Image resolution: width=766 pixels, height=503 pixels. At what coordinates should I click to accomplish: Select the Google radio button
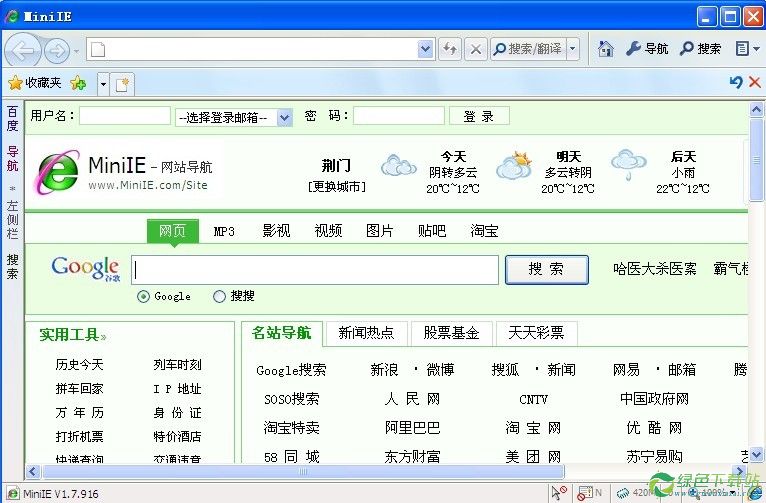143,296
